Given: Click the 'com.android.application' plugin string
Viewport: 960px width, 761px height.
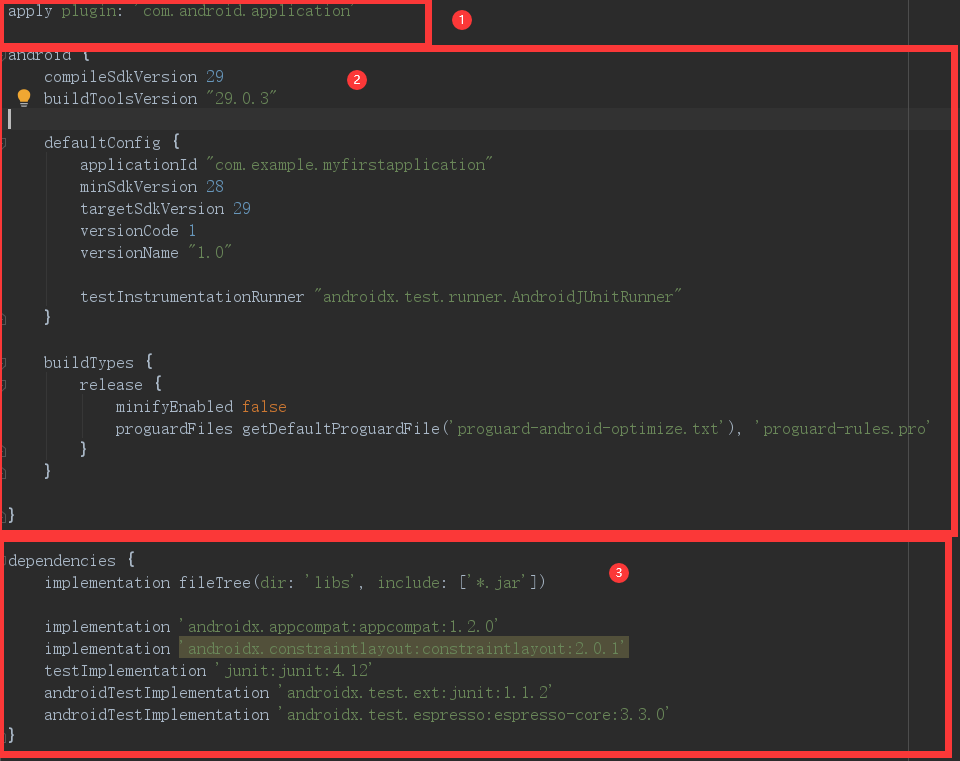Looking at the screenshot, I should pos(242,11).
